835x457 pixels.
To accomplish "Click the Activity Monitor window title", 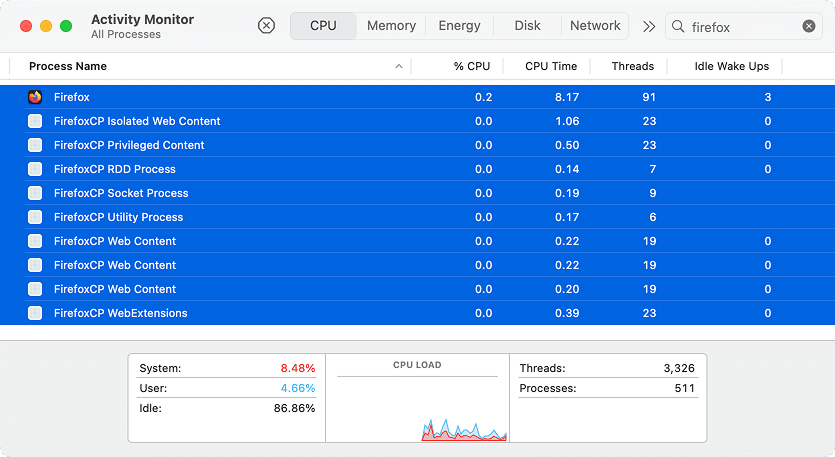I will [142, 19].
